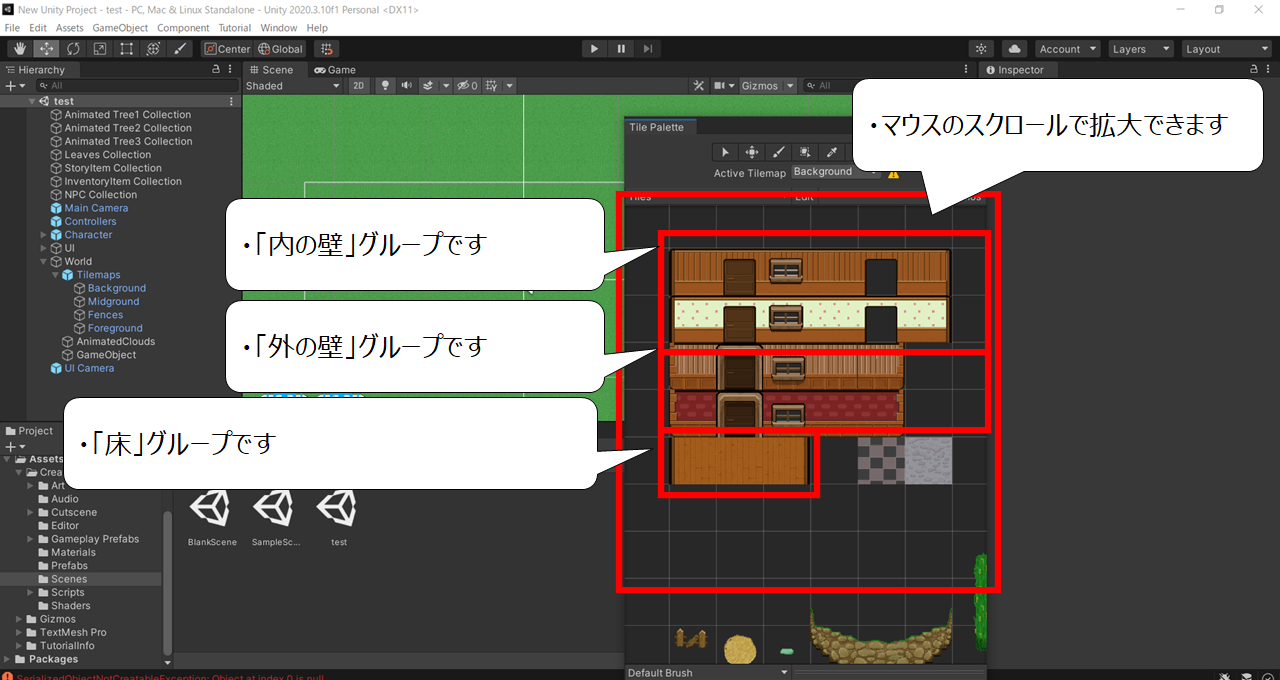Image resolution: width=1280 pixels, height=680 pixels.
Task: Open the custom editor tools button
Action: click(180, 48)
